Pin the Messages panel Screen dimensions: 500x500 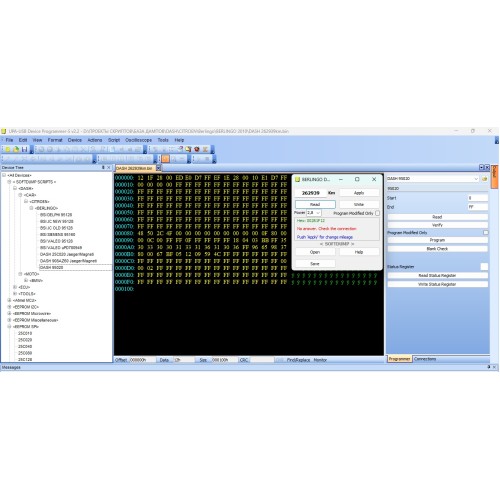(489, 367)
